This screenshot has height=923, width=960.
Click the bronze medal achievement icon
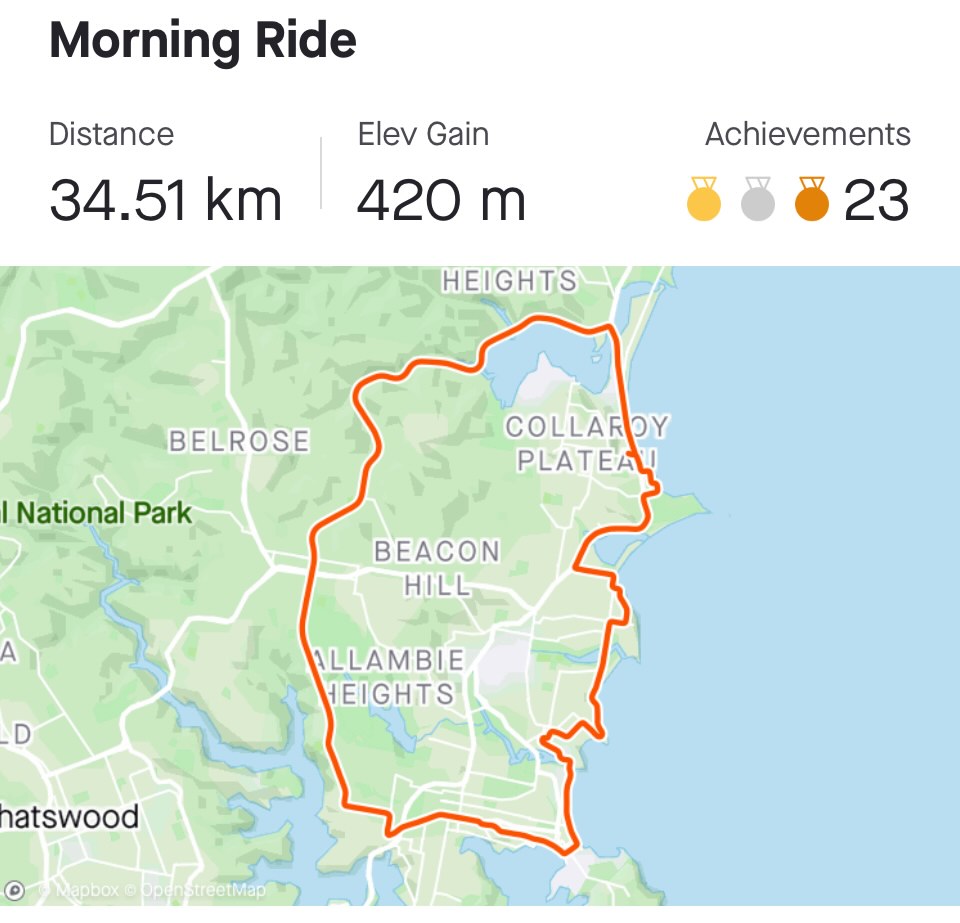(812, 199)
